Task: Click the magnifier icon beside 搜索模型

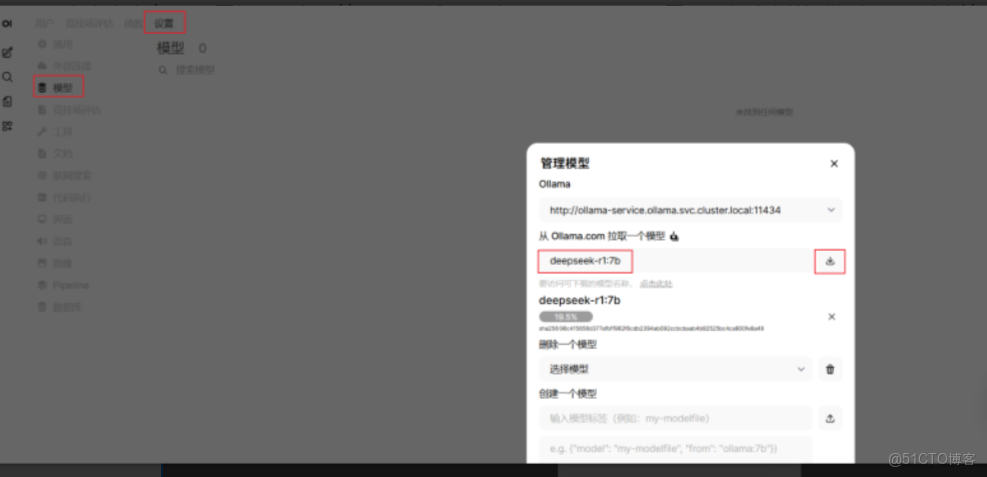Action: [163, 70]
